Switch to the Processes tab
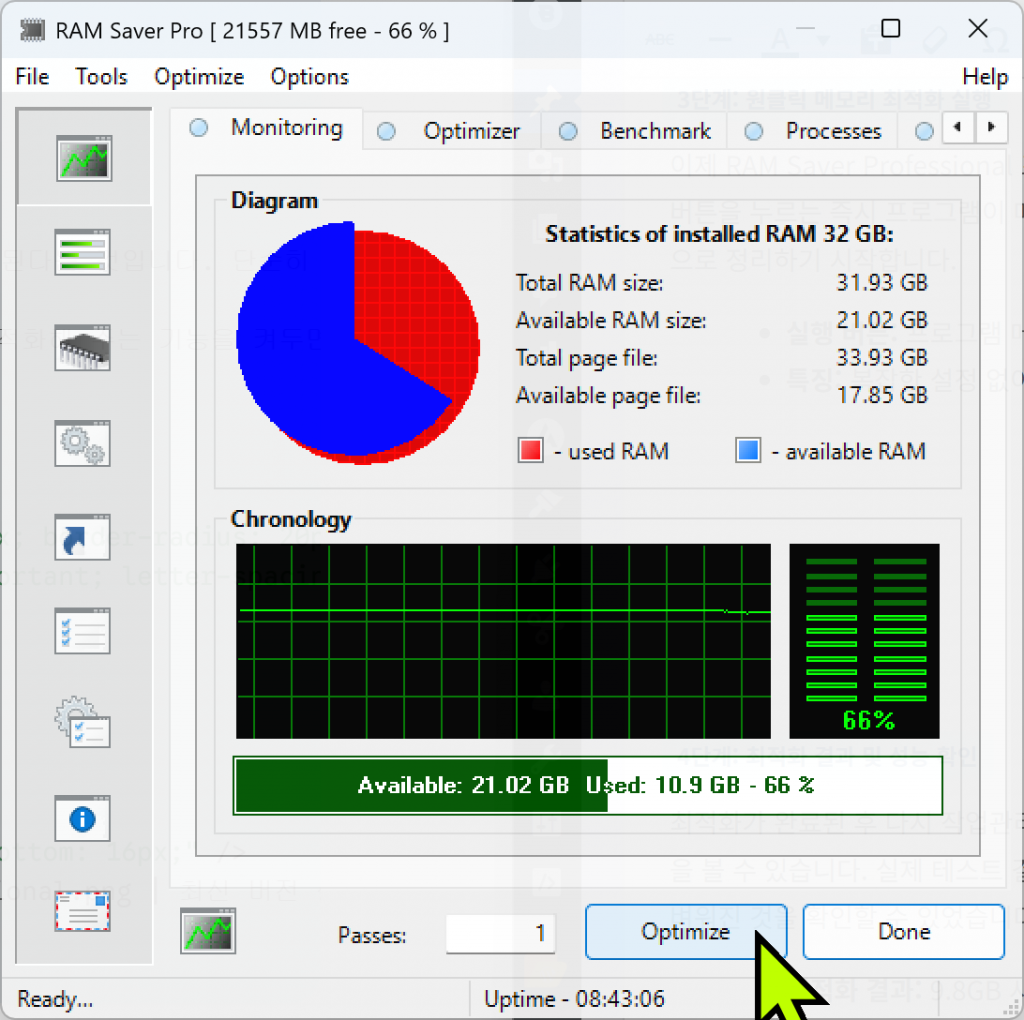This screenshot has width=1024, height=1020. coord(814,131)
